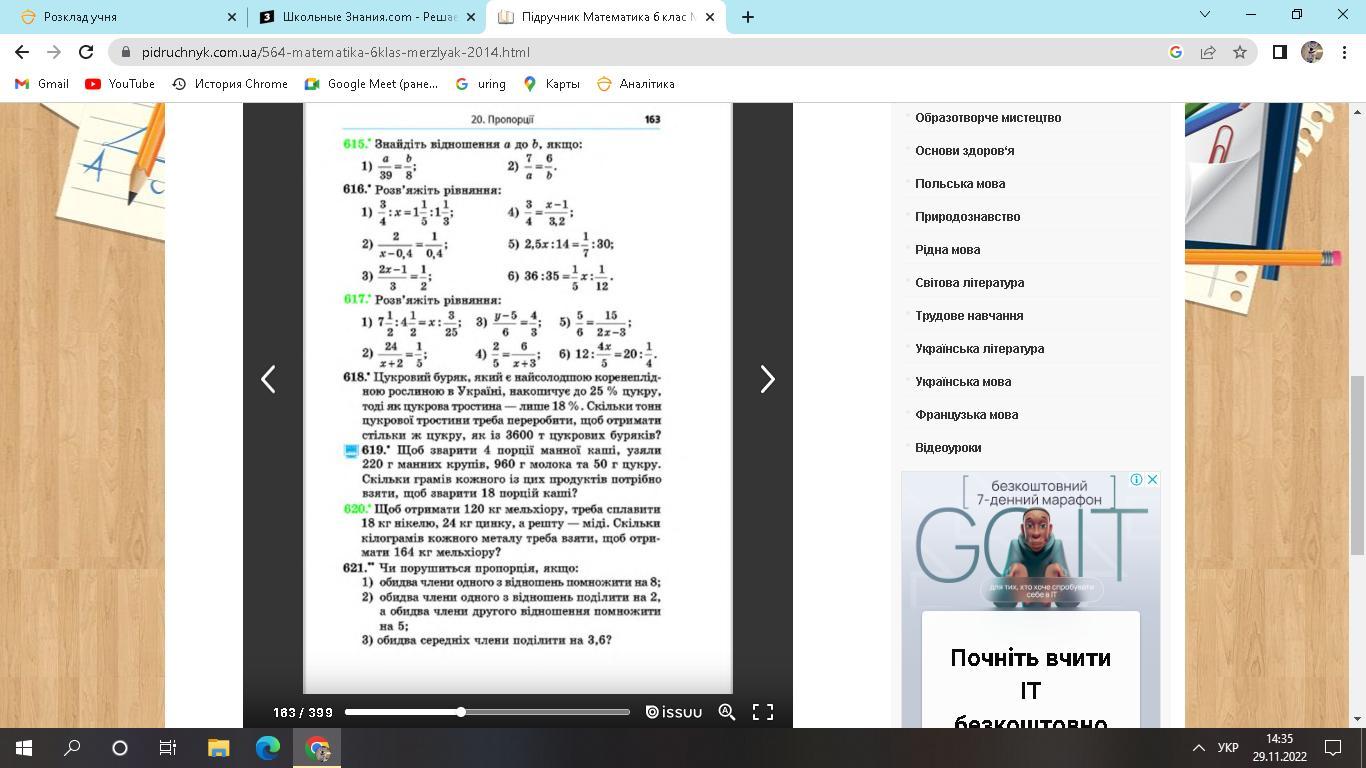Viewport: 1366px width, 768px height.
Task: Enter fullscreen mode in the viewer
Action: [x=763, y=712]
